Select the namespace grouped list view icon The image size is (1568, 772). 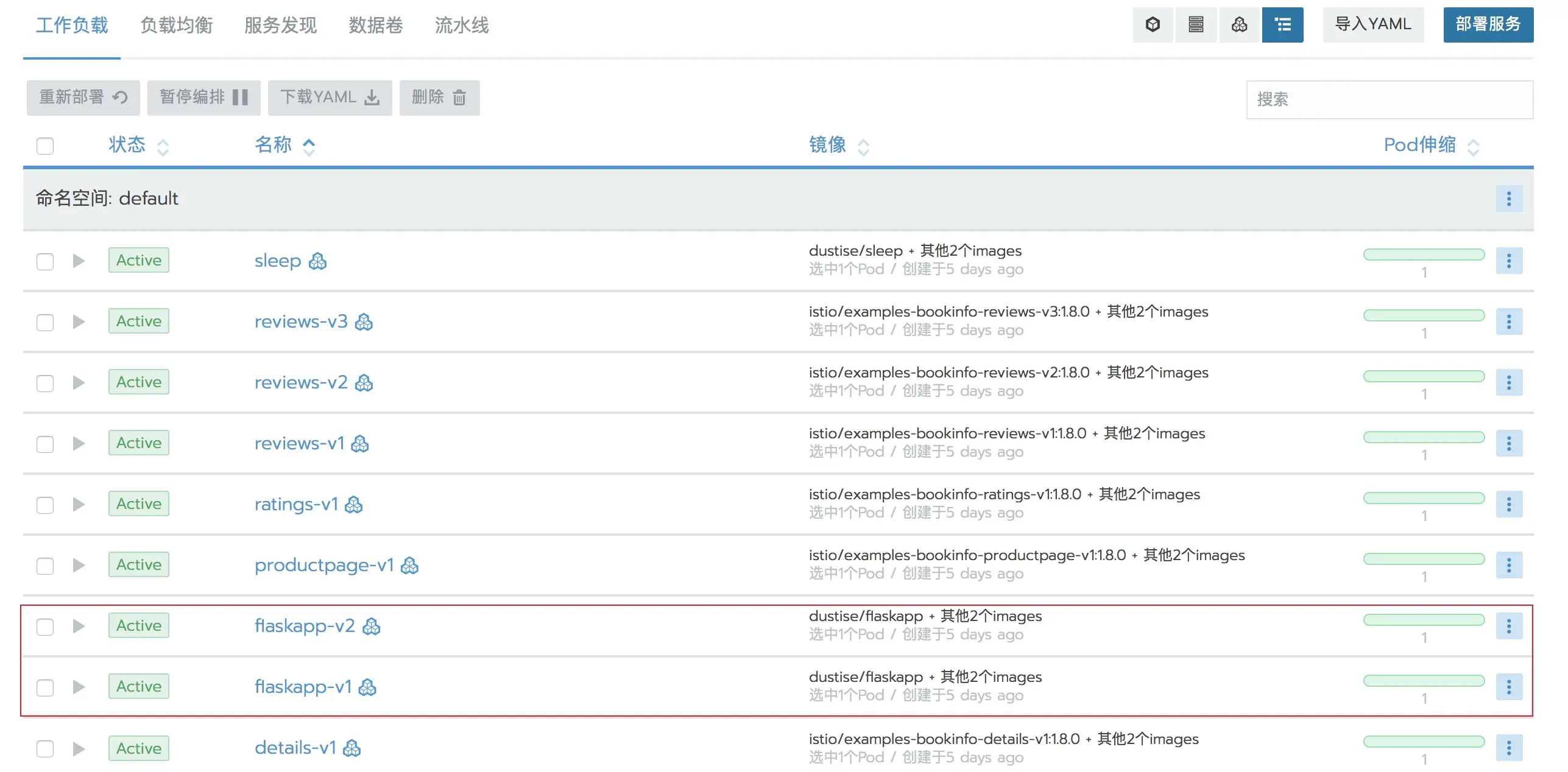click(1282, 25)
